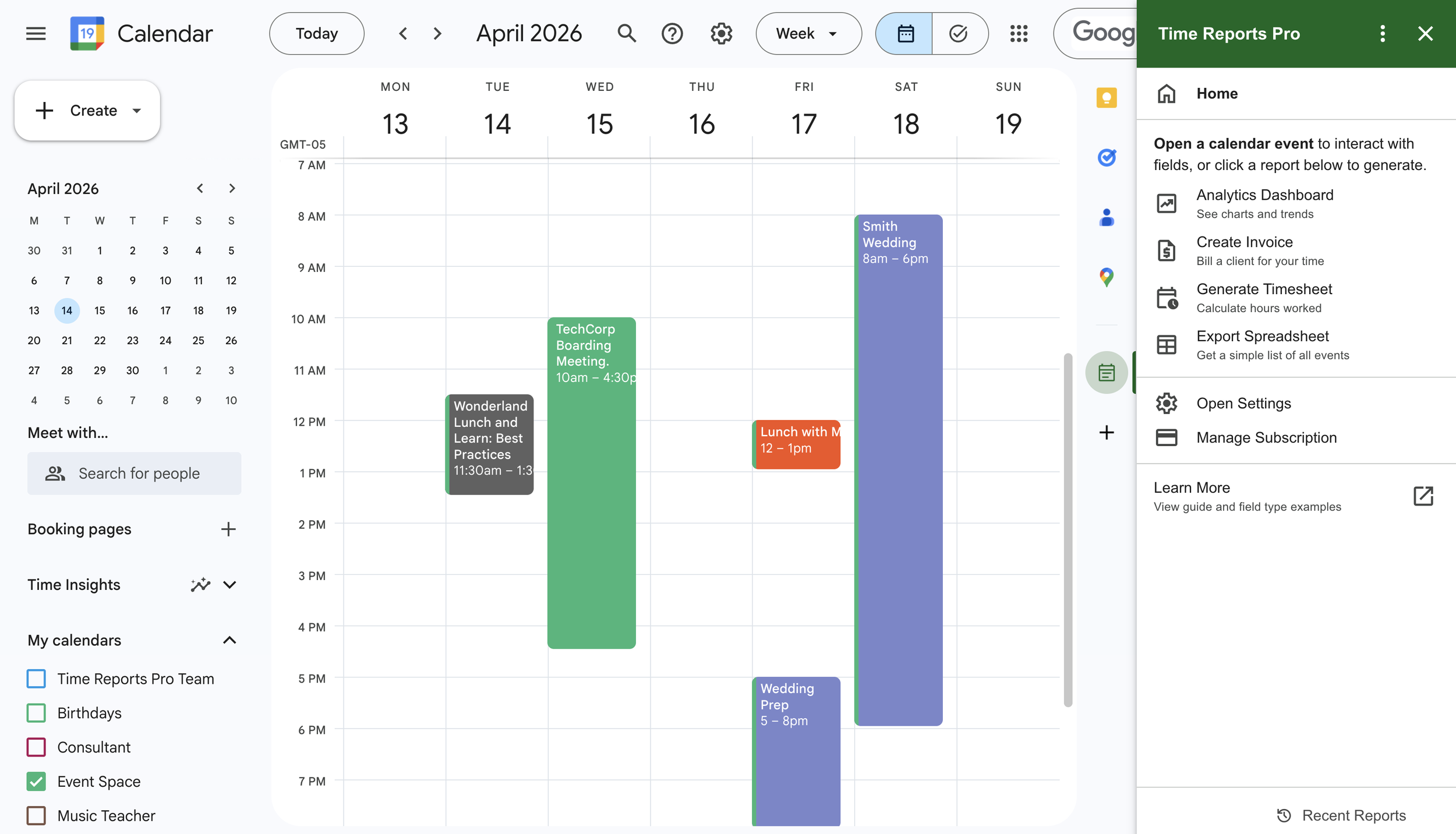1456x834 pixels.
Task: Enable the Time Reports Pro Team calendar
Action: pos(36,678)
